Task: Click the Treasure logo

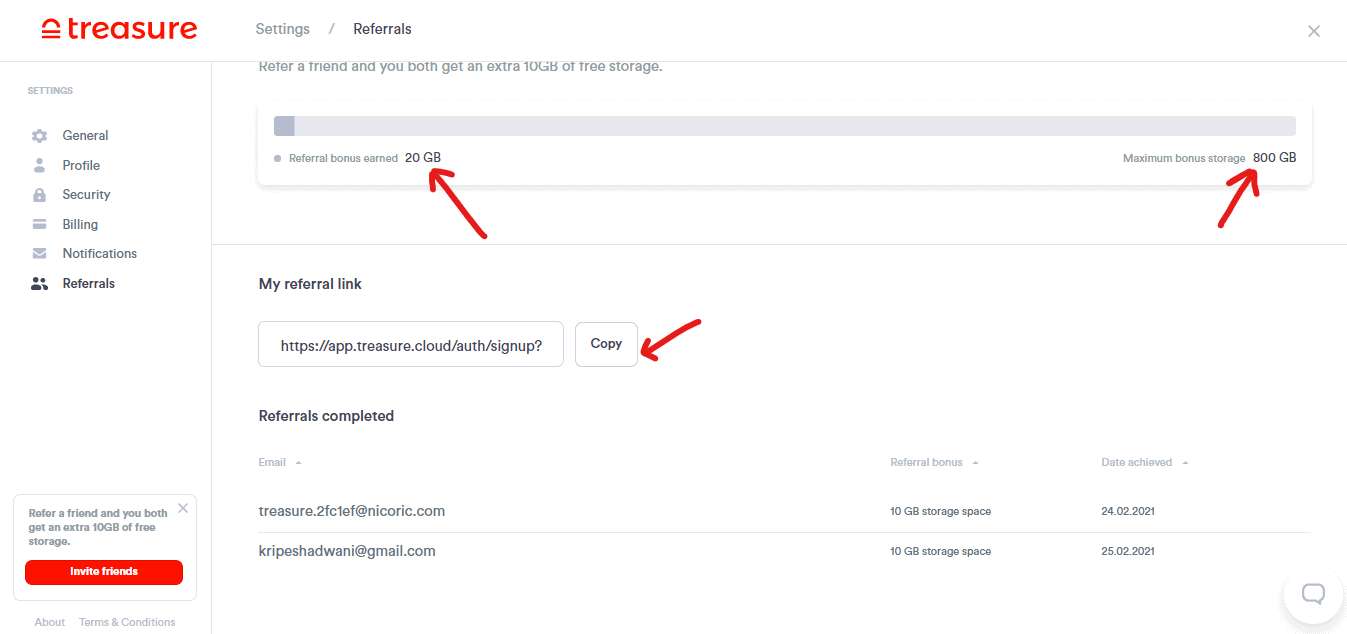Action: [x=120, y=29]
